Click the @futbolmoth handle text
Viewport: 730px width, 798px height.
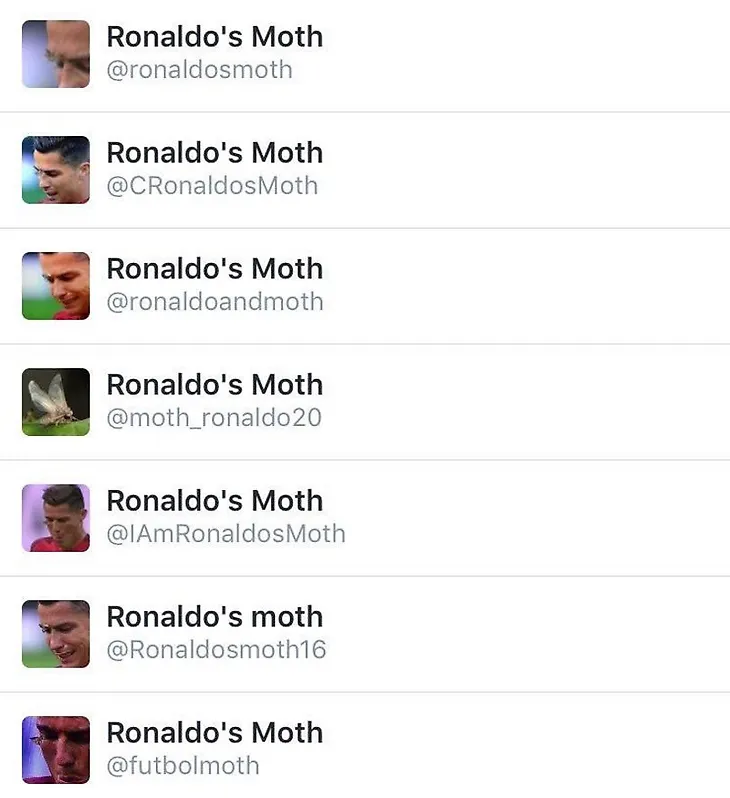pos(183,766)
